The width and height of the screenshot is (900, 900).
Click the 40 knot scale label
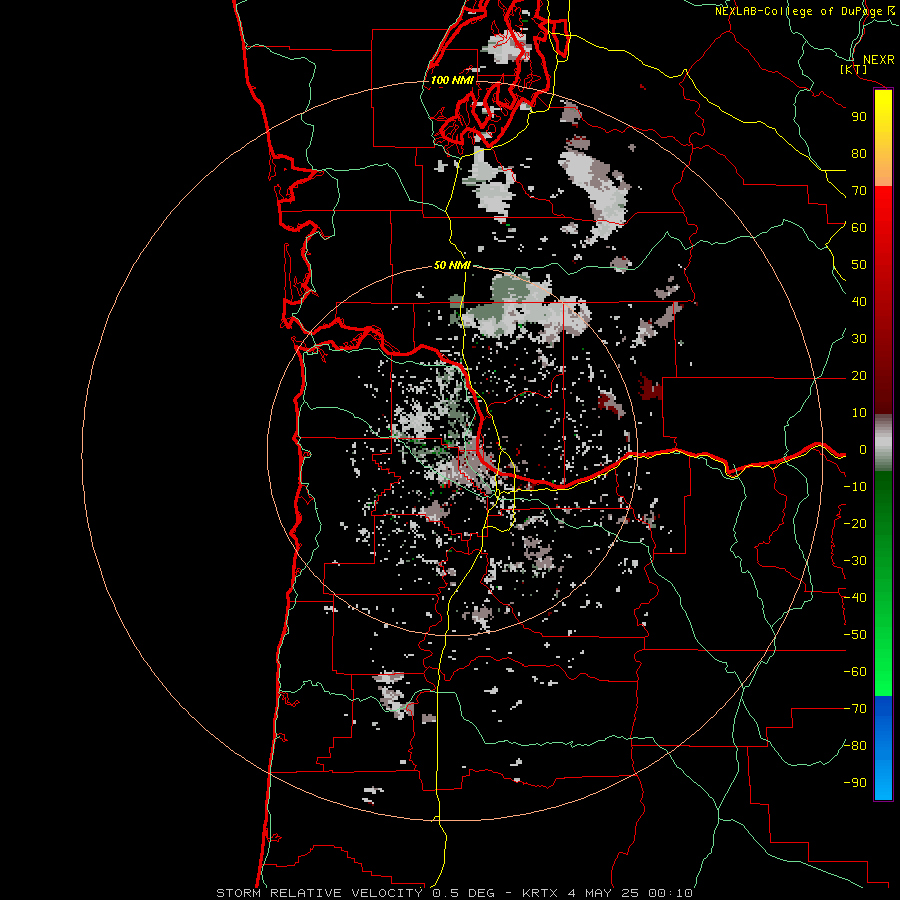coord(859,302)
